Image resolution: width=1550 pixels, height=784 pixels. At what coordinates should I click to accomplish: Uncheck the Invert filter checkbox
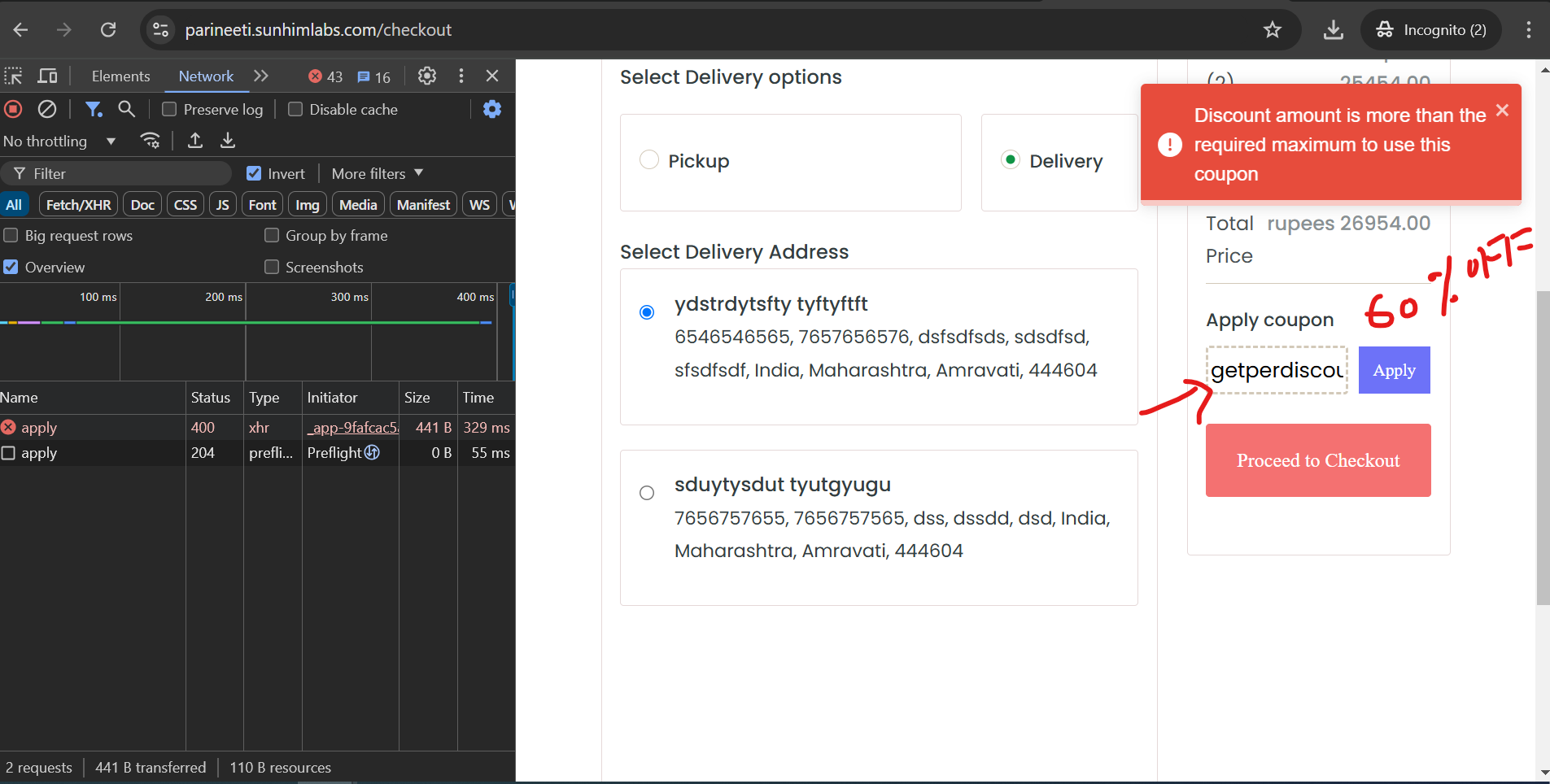click(254, 173)
